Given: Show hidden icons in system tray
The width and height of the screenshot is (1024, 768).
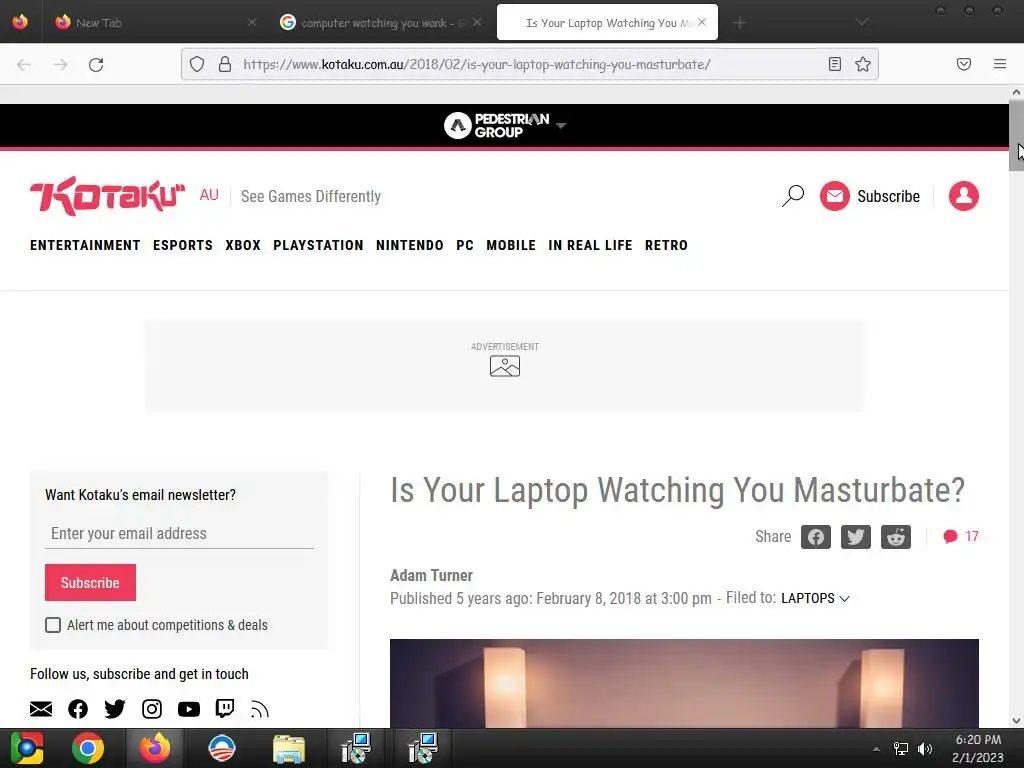Looking at the screenshot, I should point(876,749).
